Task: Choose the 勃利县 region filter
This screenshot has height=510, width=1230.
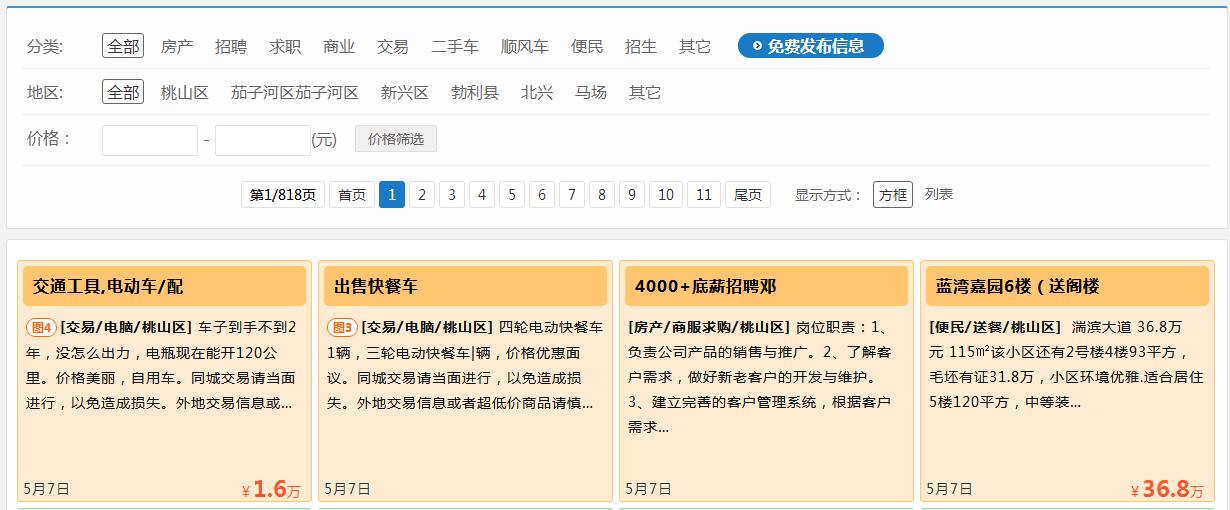Action: point(474,93)
